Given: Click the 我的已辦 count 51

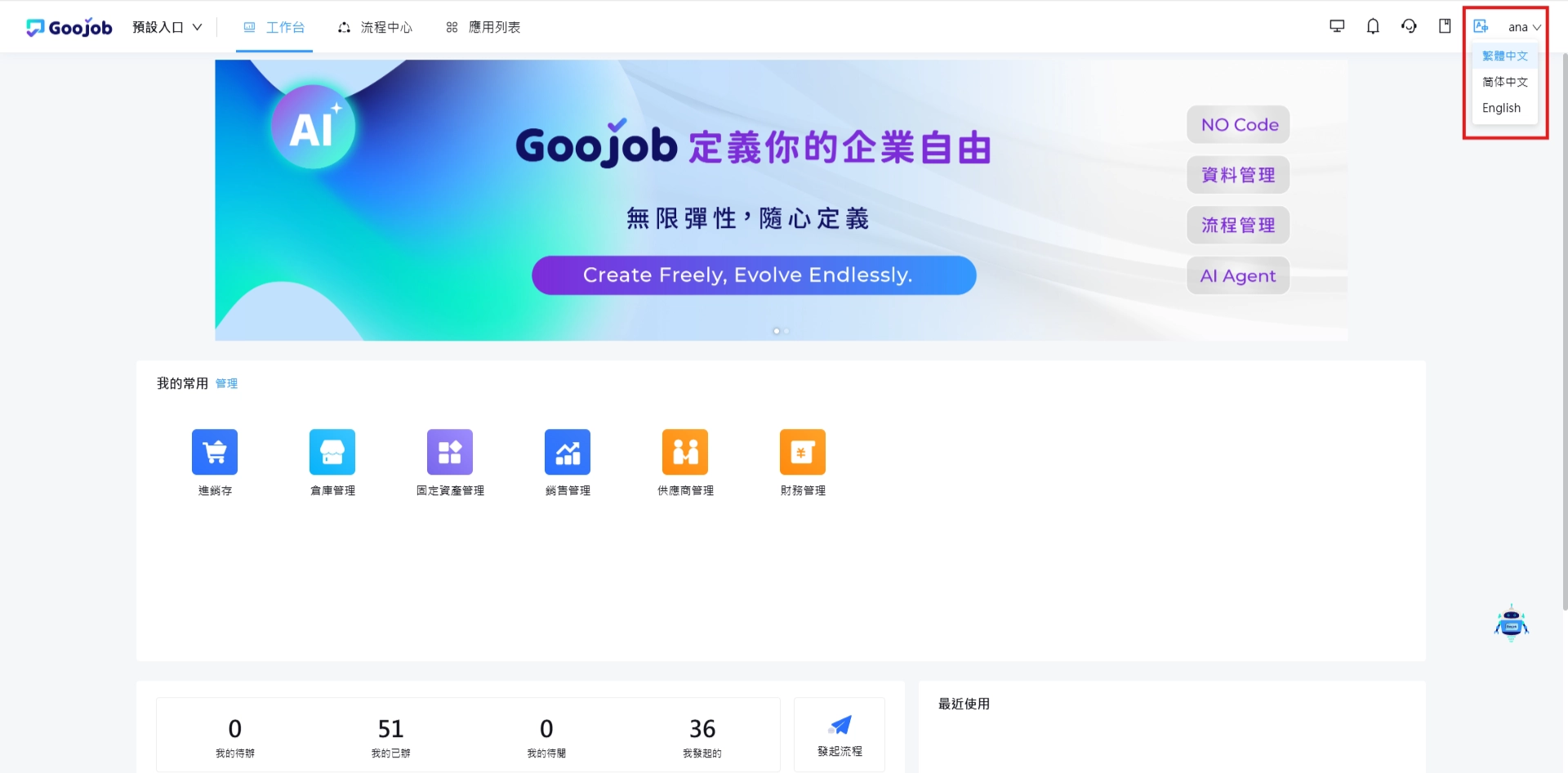Looking at the screenshot, I should click(391, 728).
